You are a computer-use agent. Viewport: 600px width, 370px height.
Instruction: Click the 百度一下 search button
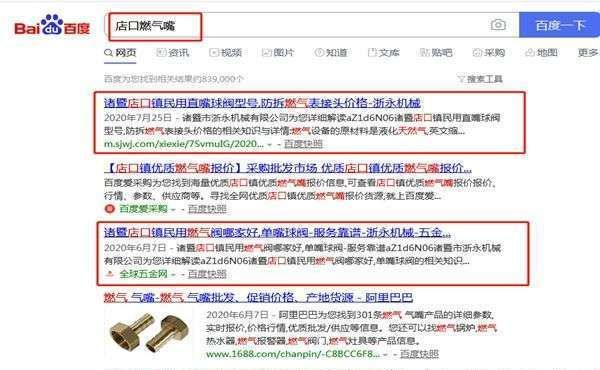pyautogui.click(x=559, y=25)
